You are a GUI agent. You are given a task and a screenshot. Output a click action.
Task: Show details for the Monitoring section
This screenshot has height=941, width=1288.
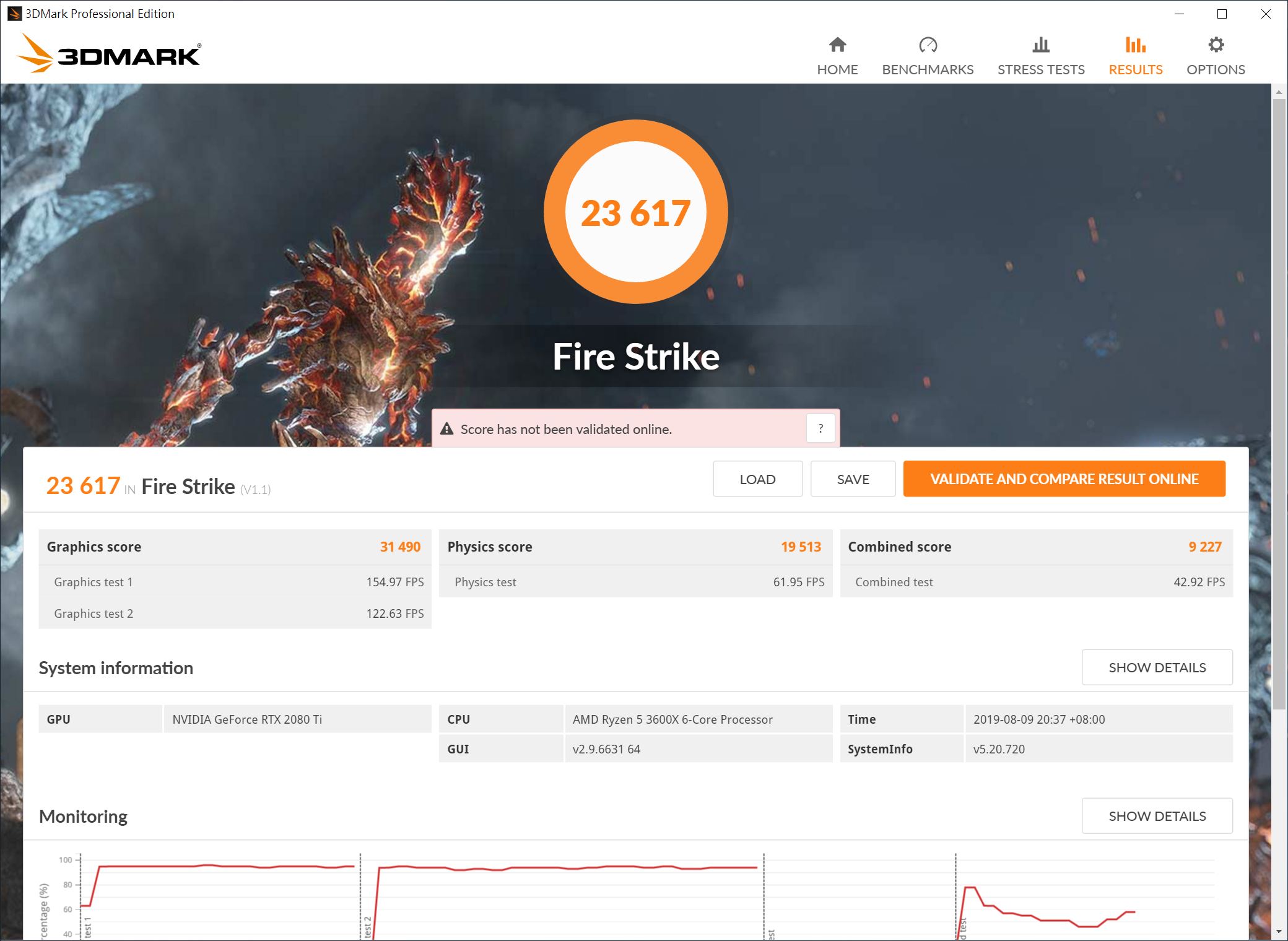[1157, 815]
